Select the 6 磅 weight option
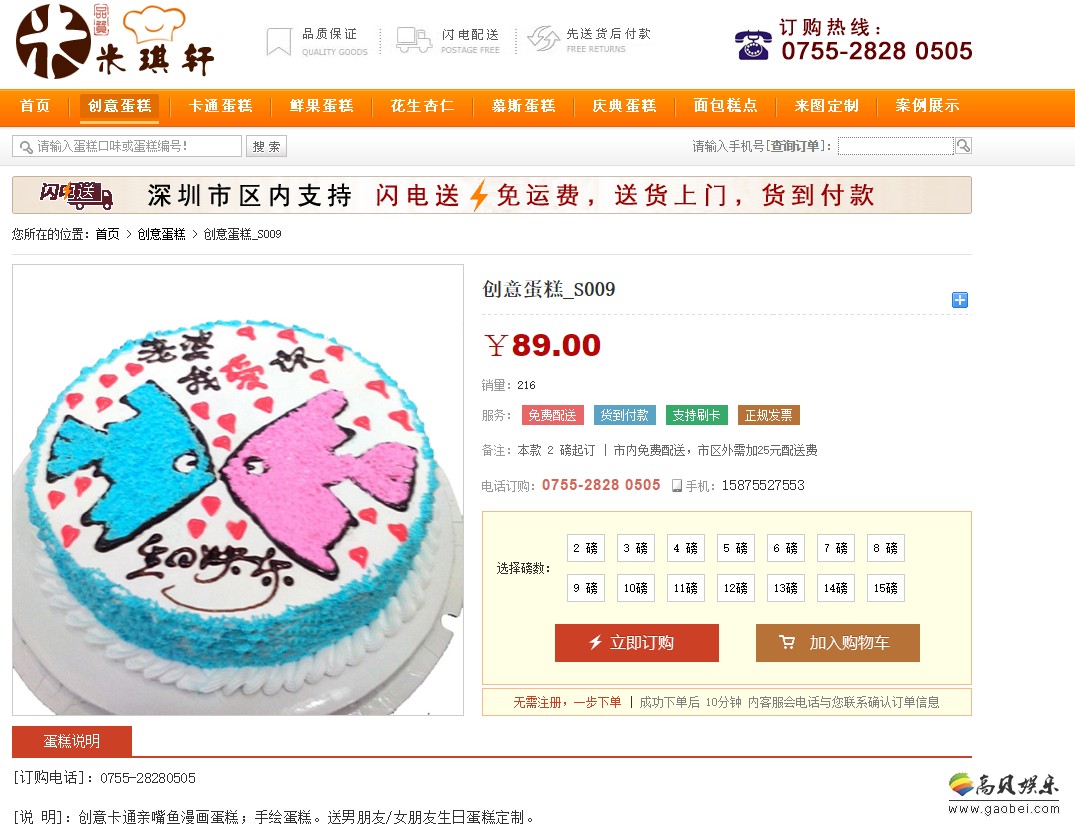The width and height of the screenshot is (1075, 832). coord(786,548)
